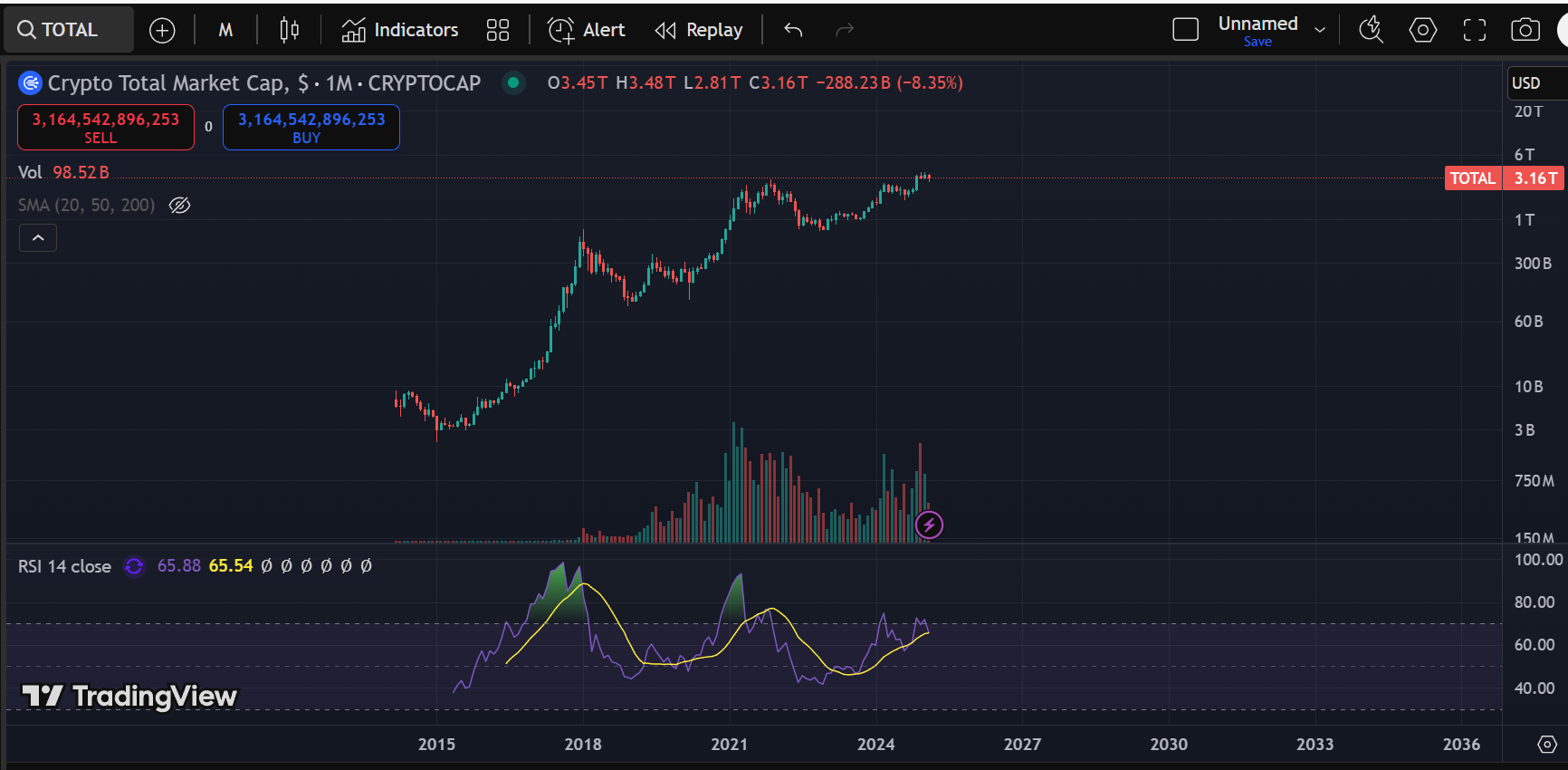
Task: Open the M timeframe interval menu
Action: tap(225, 31)
